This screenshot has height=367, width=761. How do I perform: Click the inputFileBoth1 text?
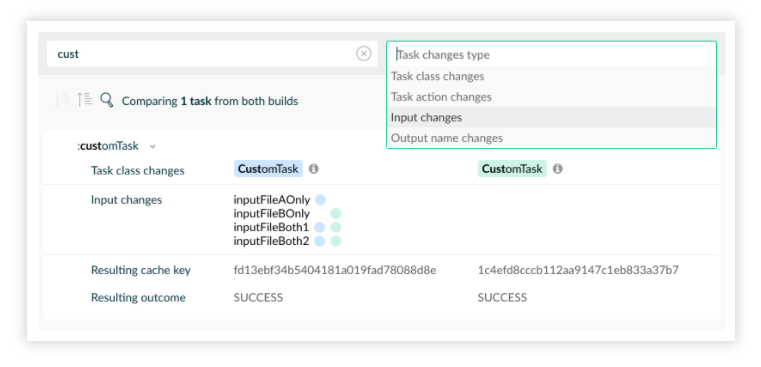pos(271,227)
